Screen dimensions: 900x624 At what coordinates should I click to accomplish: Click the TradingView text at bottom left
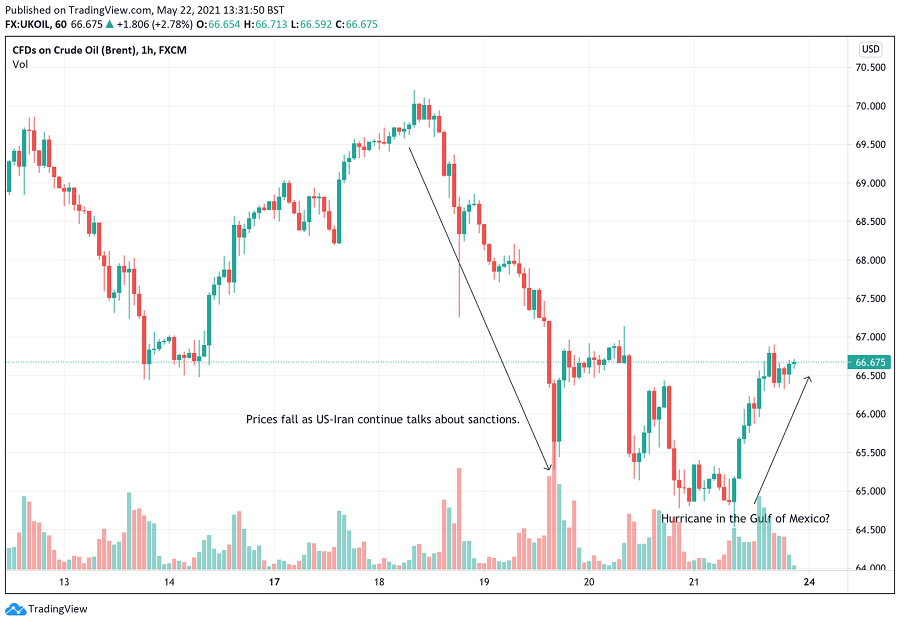(56, 609)
